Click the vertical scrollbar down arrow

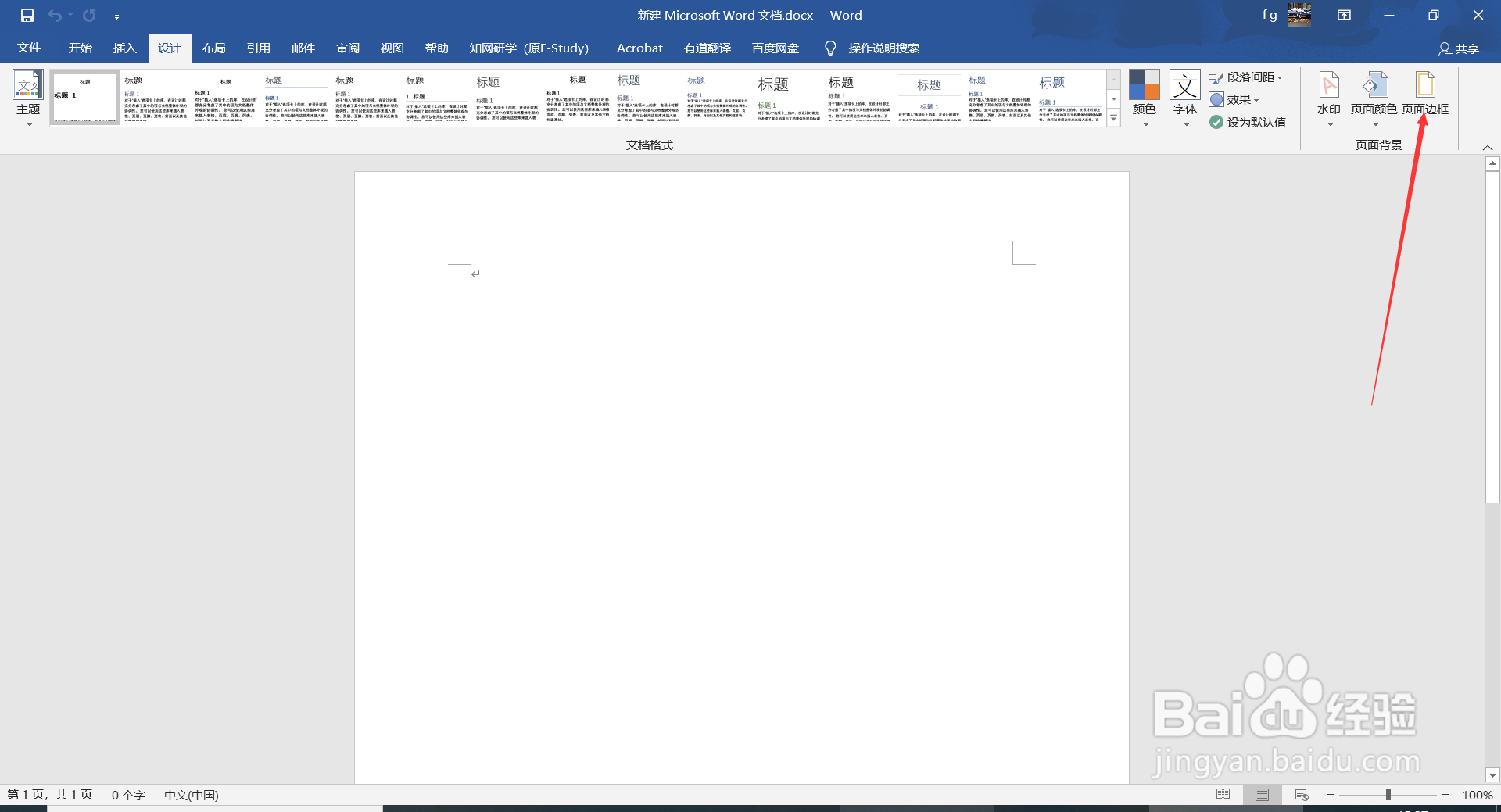[1492, 775]
